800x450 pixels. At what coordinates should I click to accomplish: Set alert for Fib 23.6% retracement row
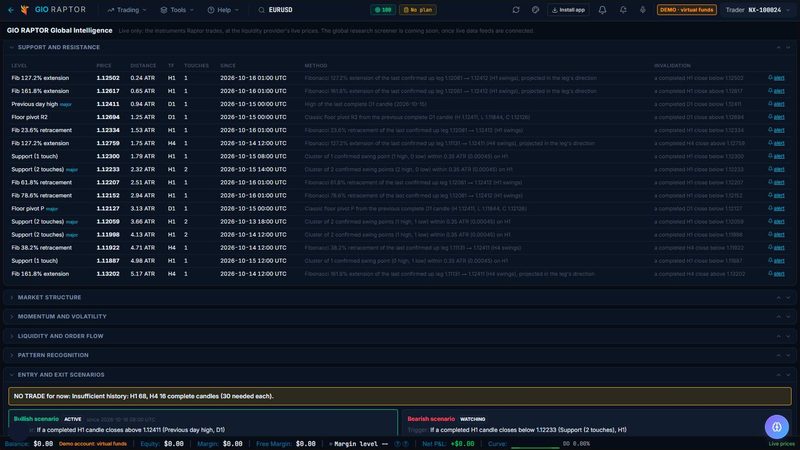tap(776, 130)
